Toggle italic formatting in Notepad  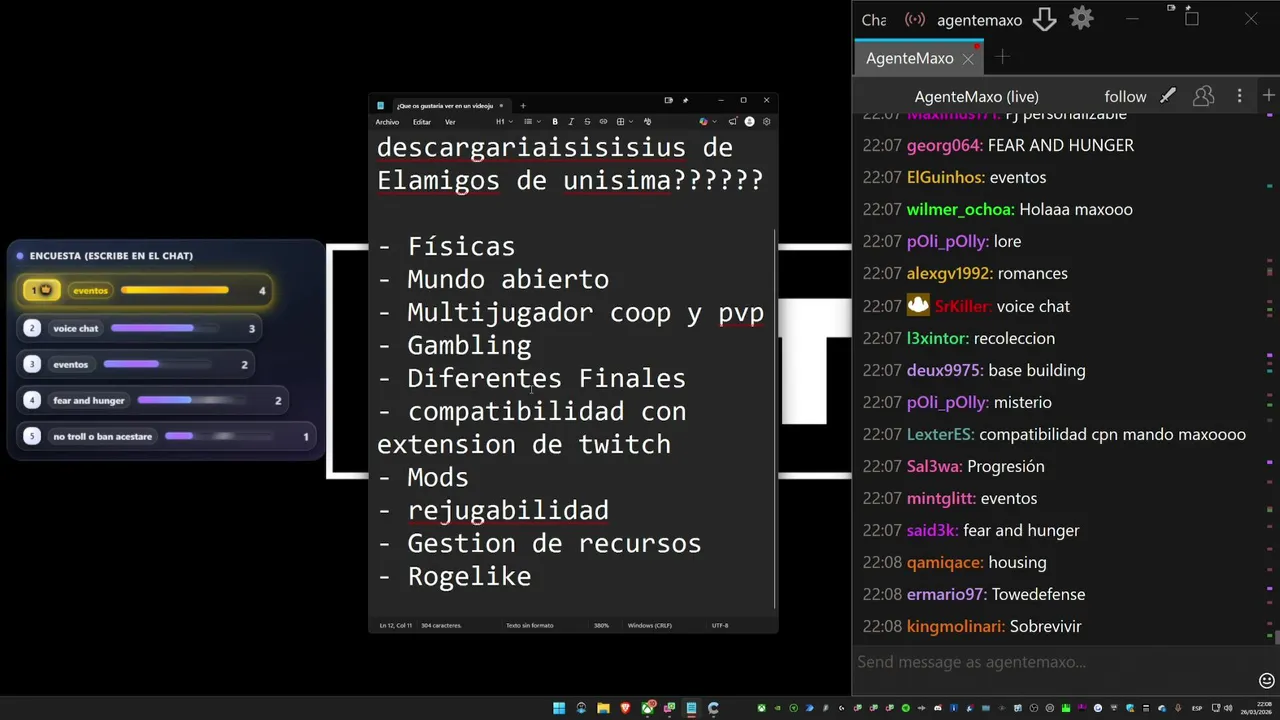(x=571, y=122)
